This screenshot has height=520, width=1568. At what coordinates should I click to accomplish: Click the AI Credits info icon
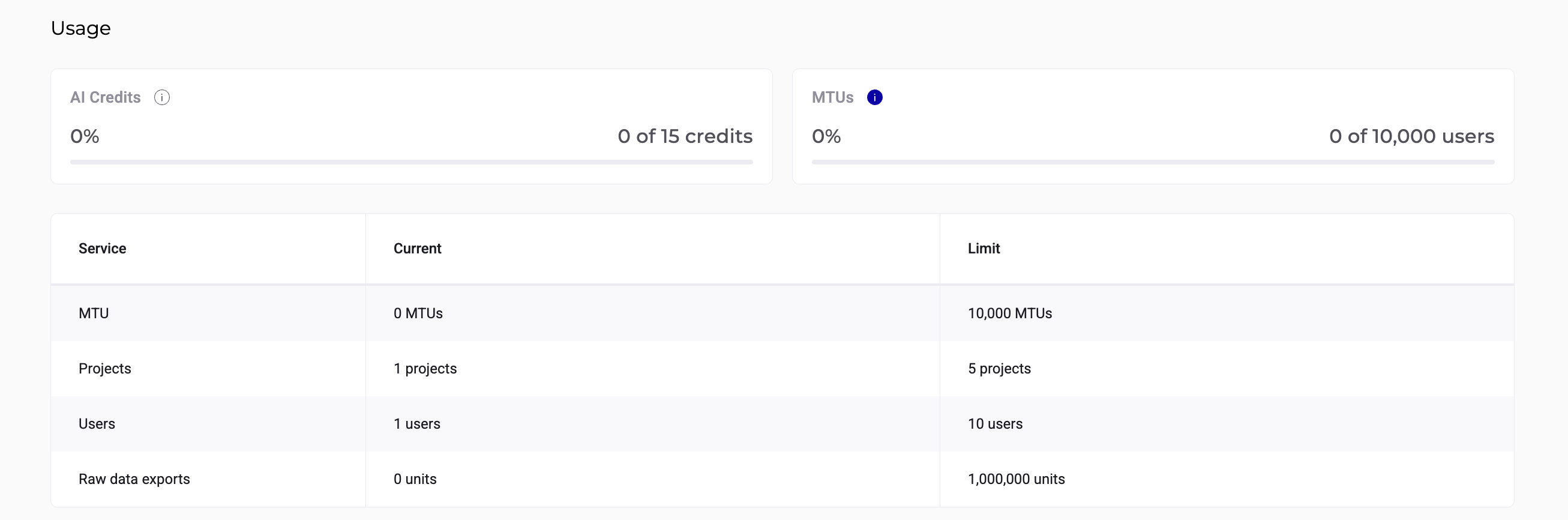coord(162,97)
